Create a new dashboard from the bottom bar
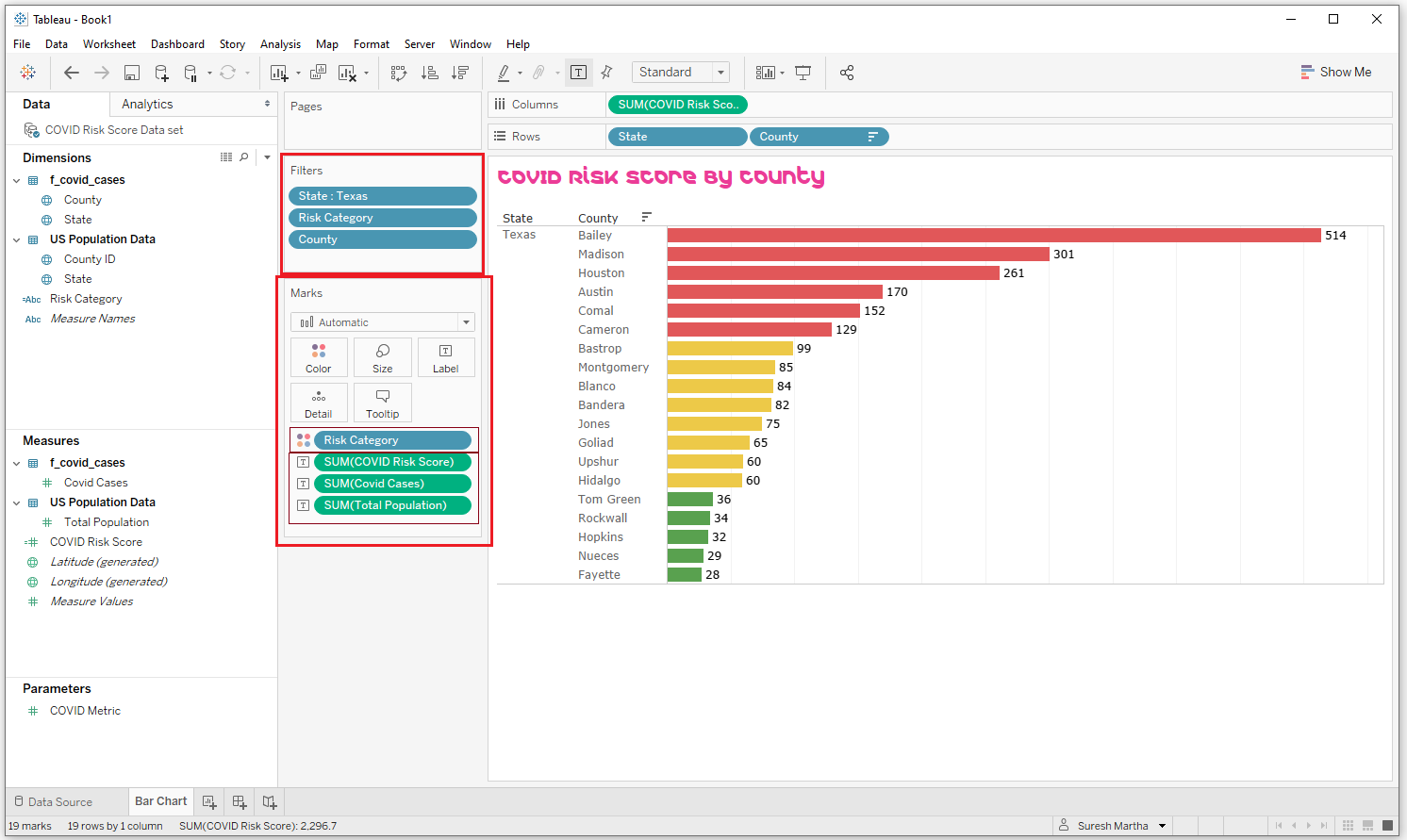This screenshot has width=1407, height=840. click(239, 801)
